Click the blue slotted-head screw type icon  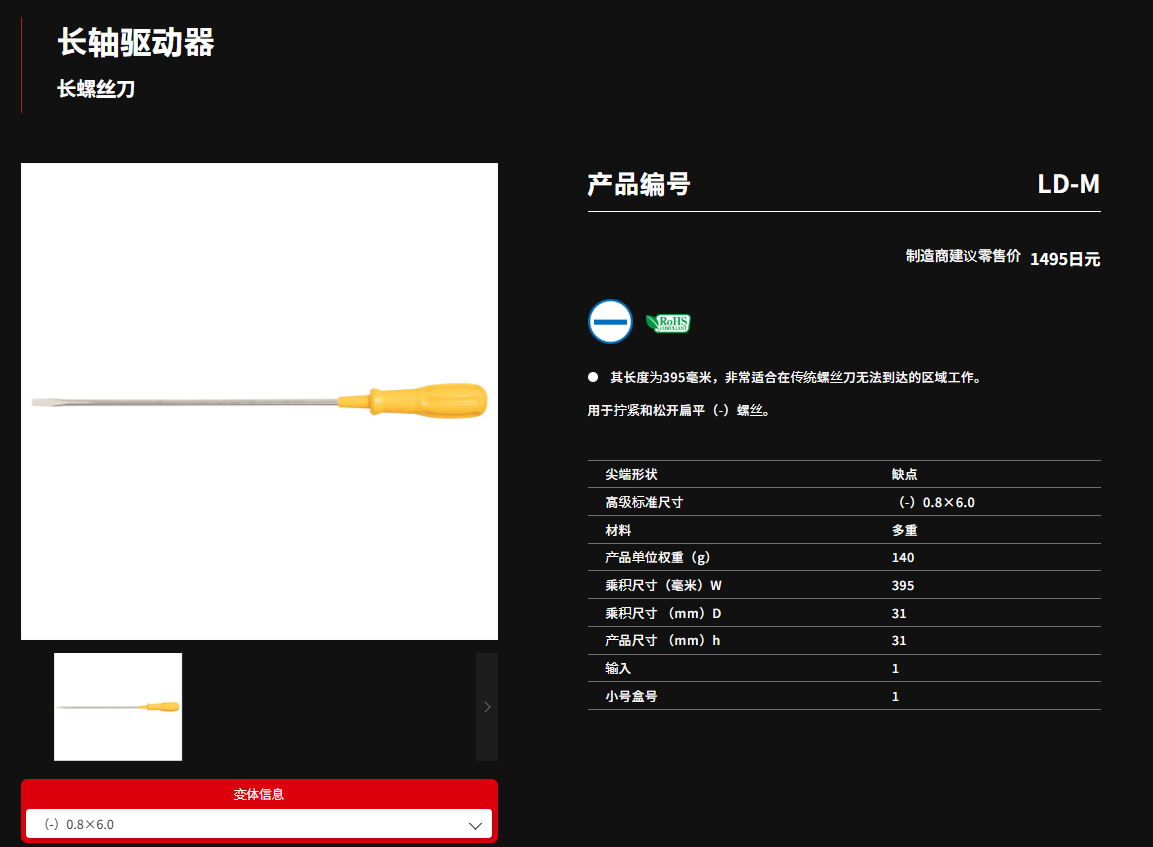tap(610, 322)
